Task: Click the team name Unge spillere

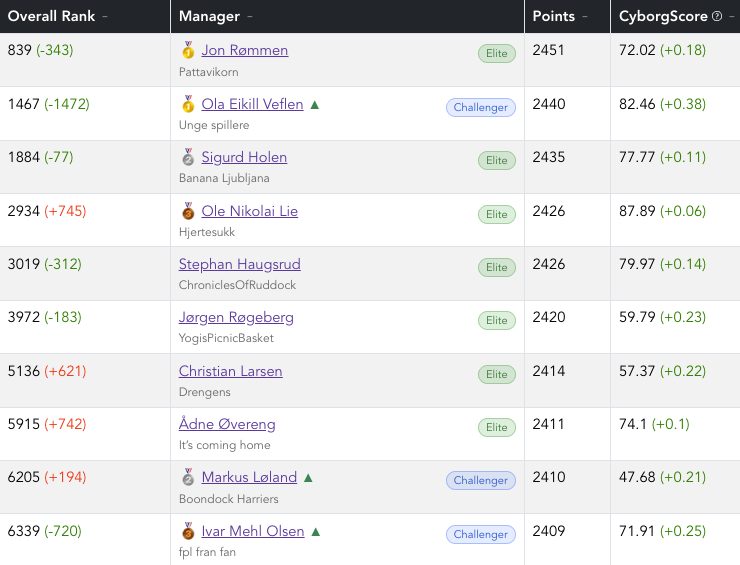Action: [214, 126]
